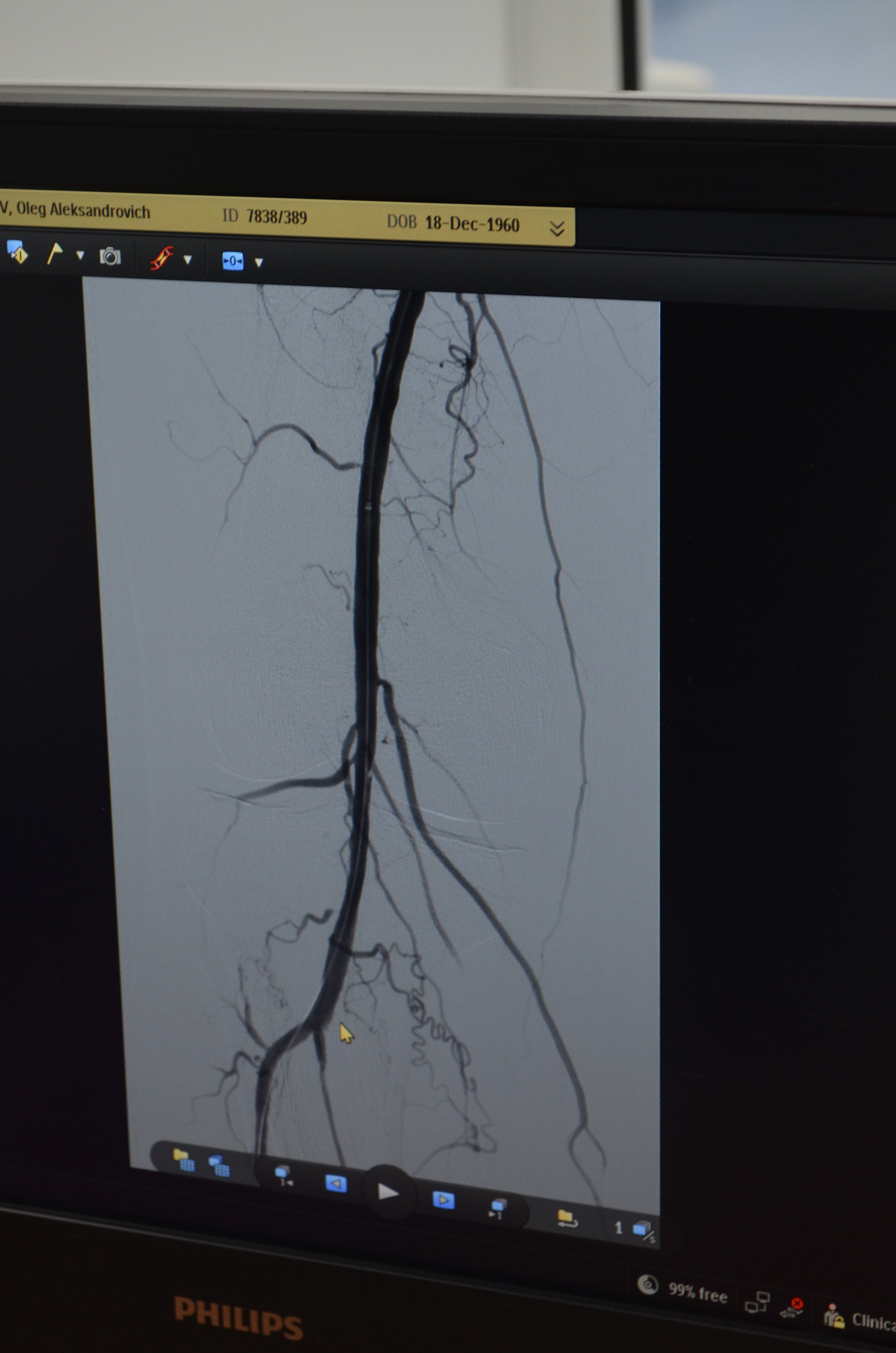This screenshot has width=896, height=1353.
Task: Select the yellow flag tool
Action: [54, 254]
